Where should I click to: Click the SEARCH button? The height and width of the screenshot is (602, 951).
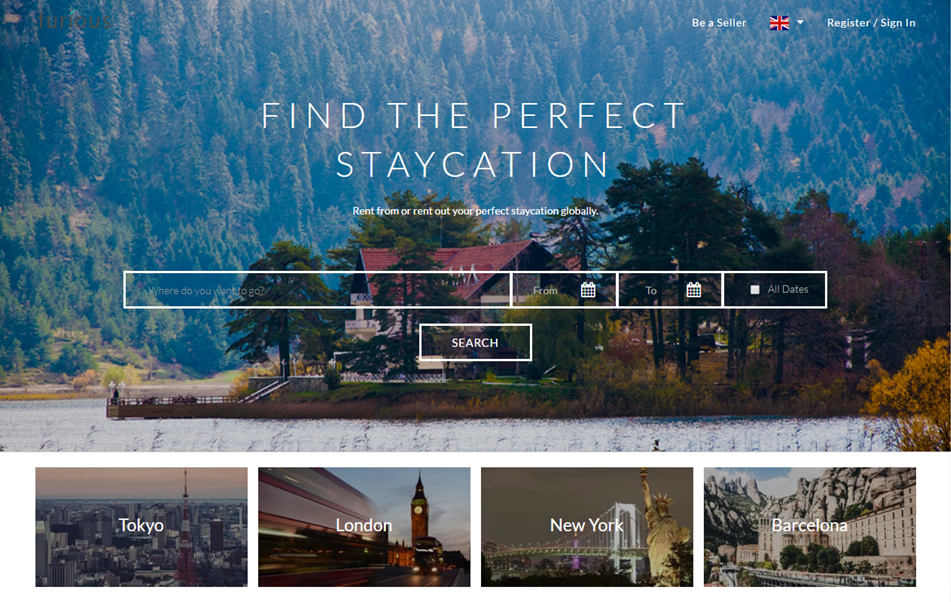tap(475, 343)
